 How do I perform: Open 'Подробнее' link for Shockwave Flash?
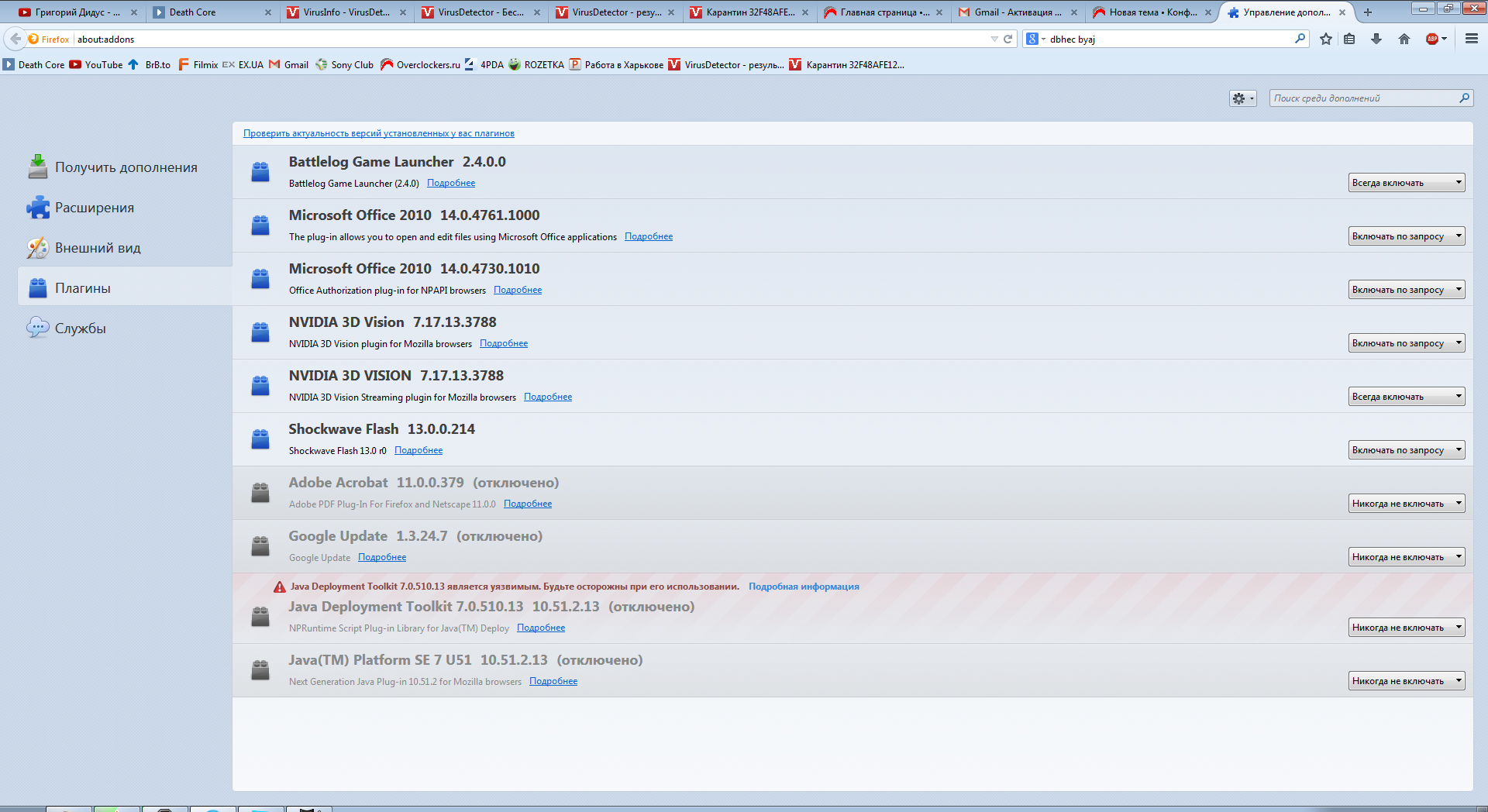click(x=418, y=450)
